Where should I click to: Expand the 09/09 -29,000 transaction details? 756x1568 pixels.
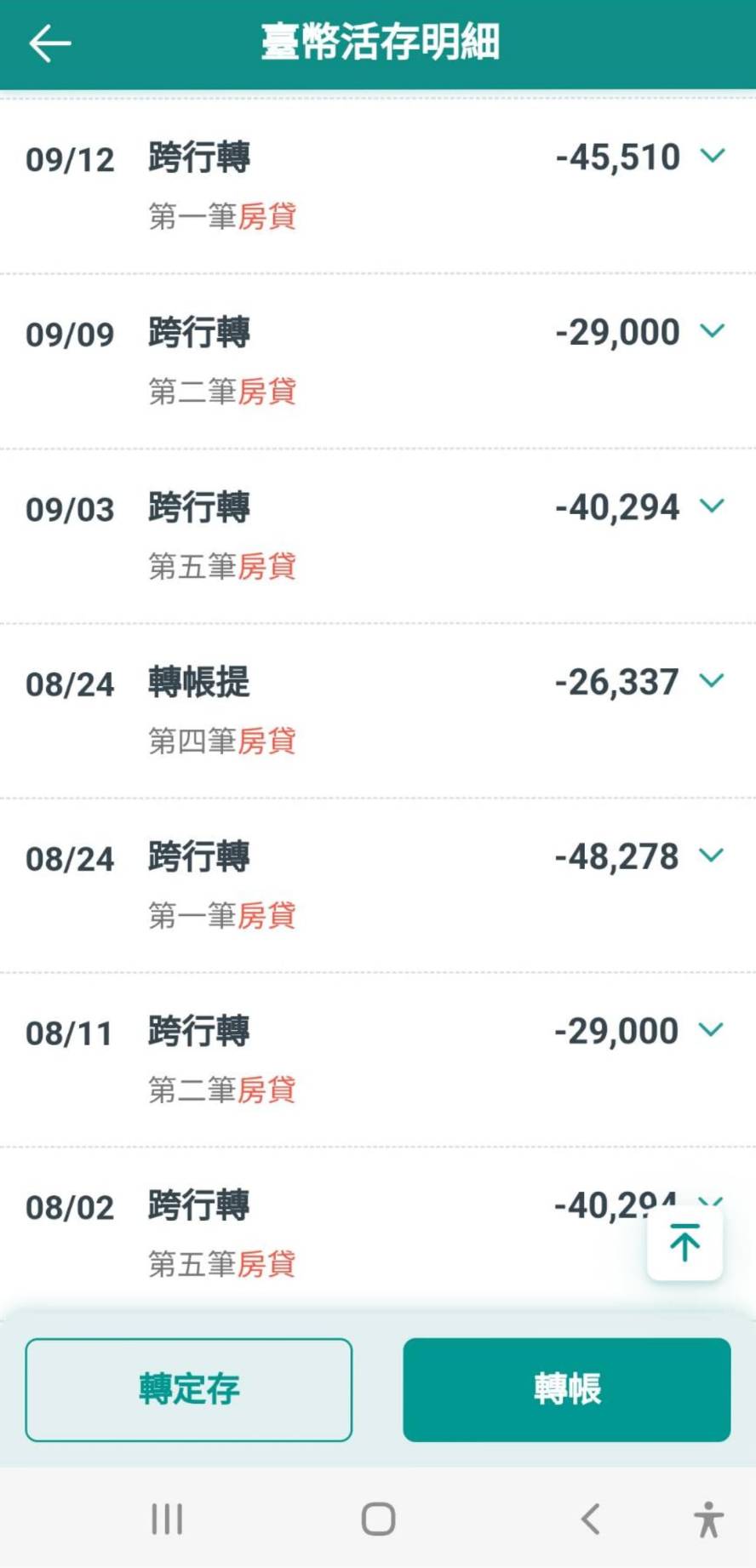click(x=712, y=329)
